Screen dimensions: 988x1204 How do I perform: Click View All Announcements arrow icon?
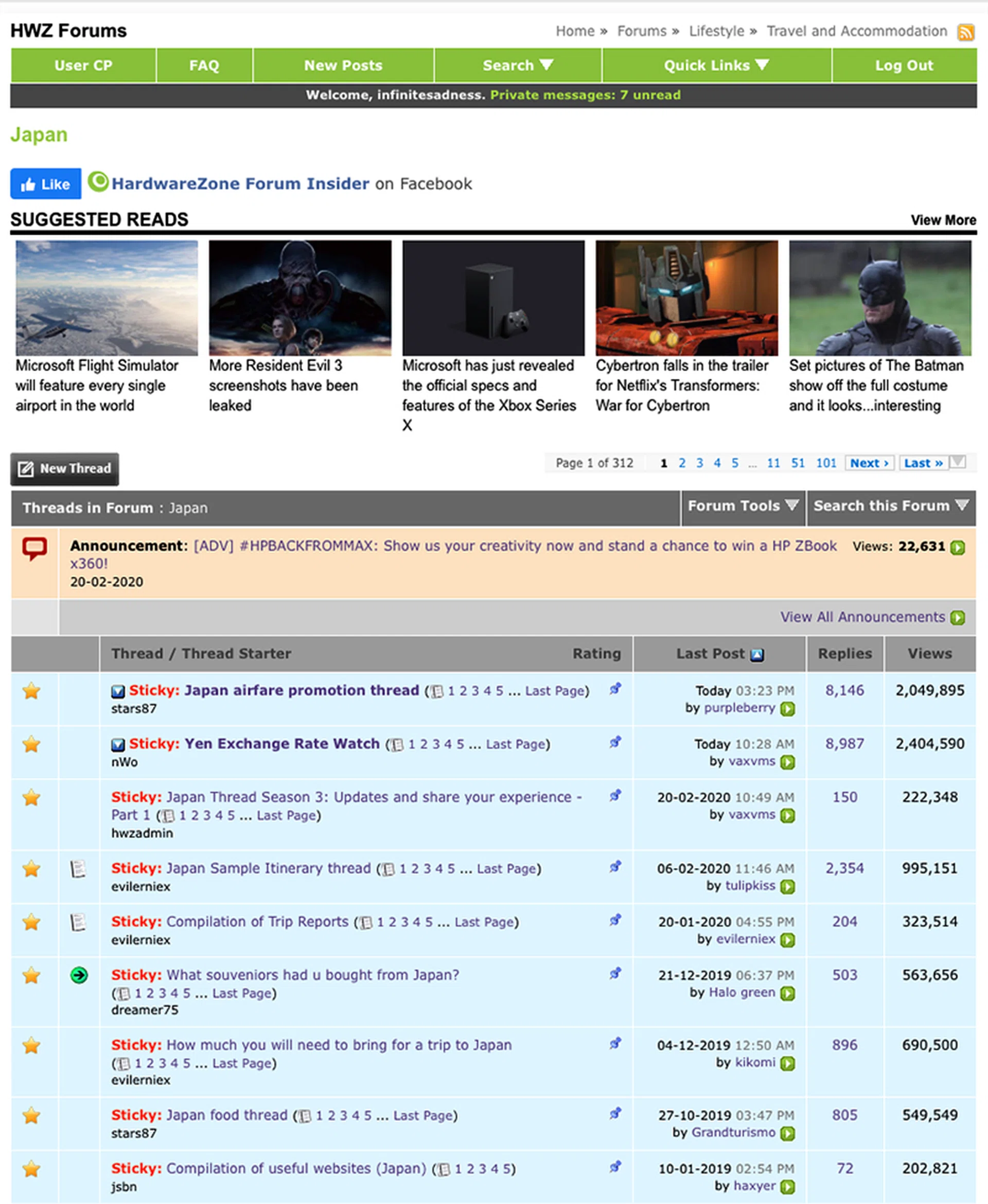[957, 618]
